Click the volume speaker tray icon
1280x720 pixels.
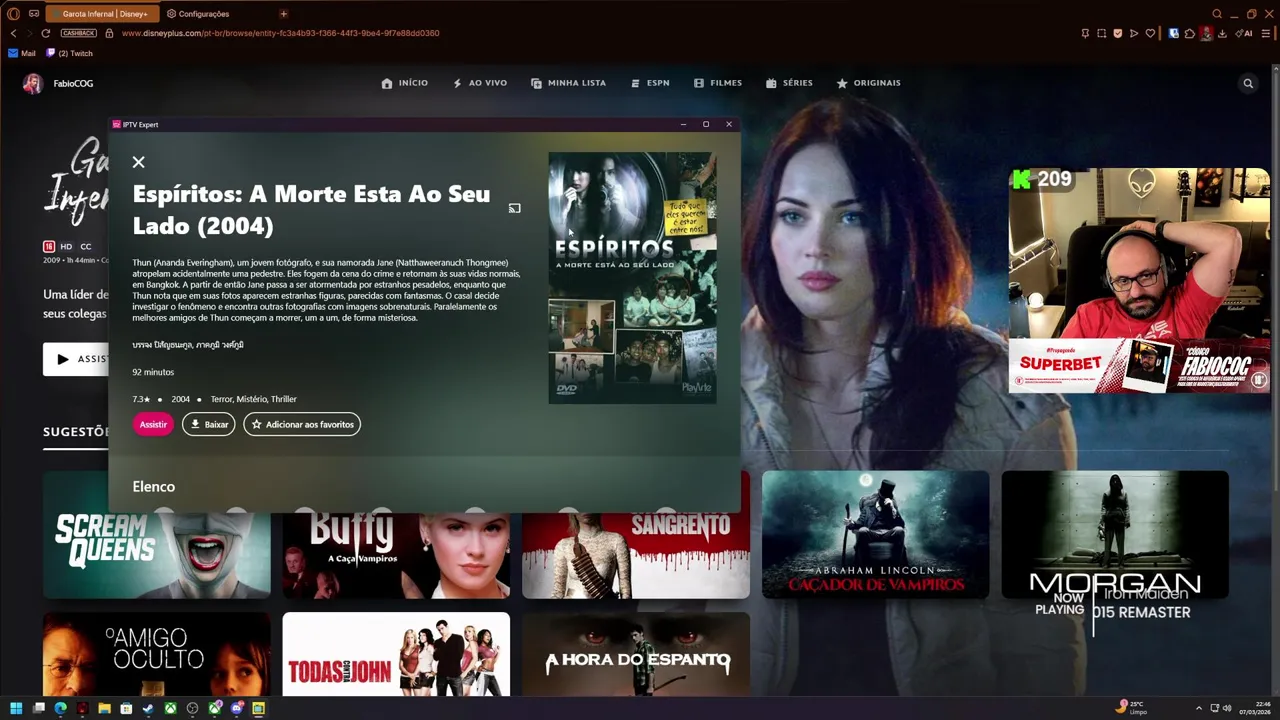click(x=1228, y=708)
